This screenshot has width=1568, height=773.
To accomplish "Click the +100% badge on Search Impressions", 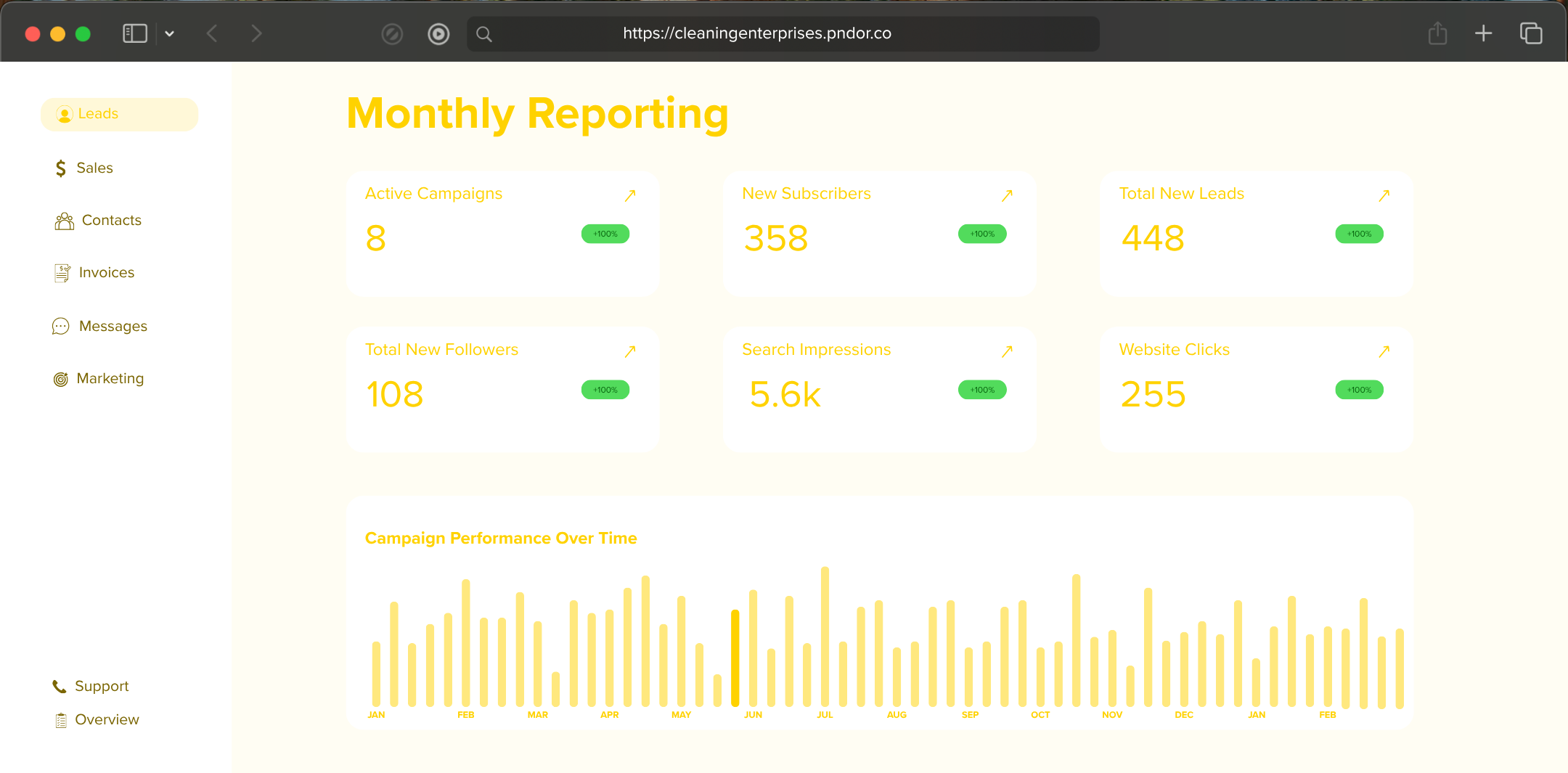I will click(x=982, y=390).
